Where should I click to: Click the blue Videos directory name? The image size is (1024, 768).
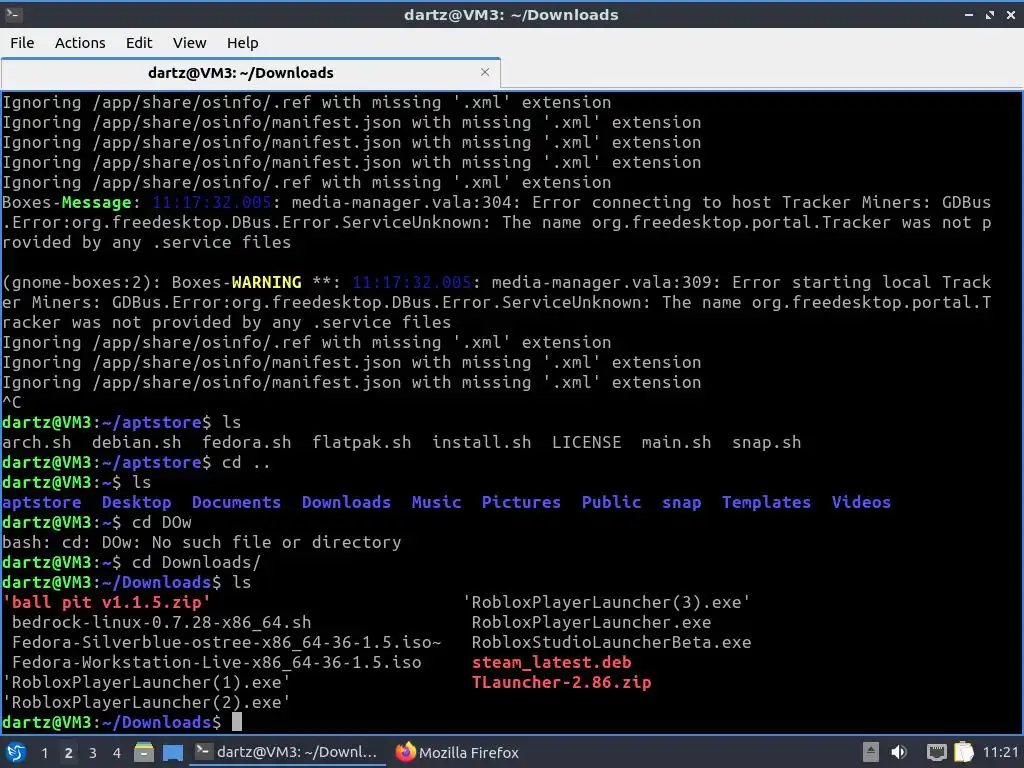[x=861, y=502]
